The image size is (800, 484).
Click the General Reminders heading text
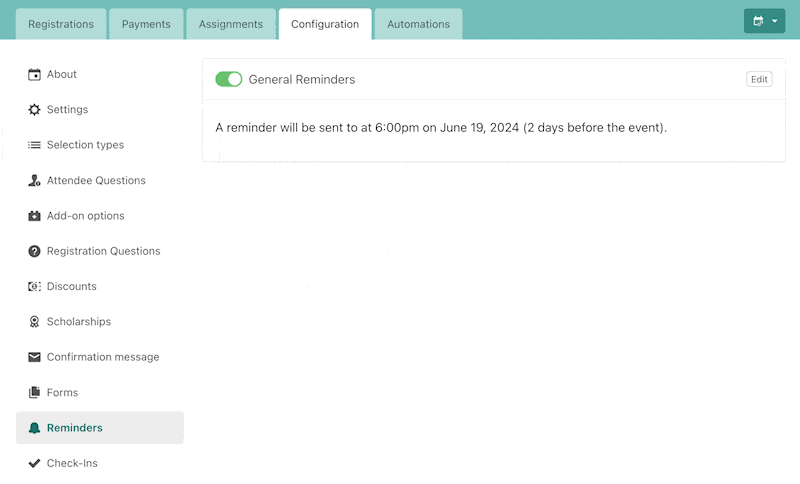tap(302, 80)
